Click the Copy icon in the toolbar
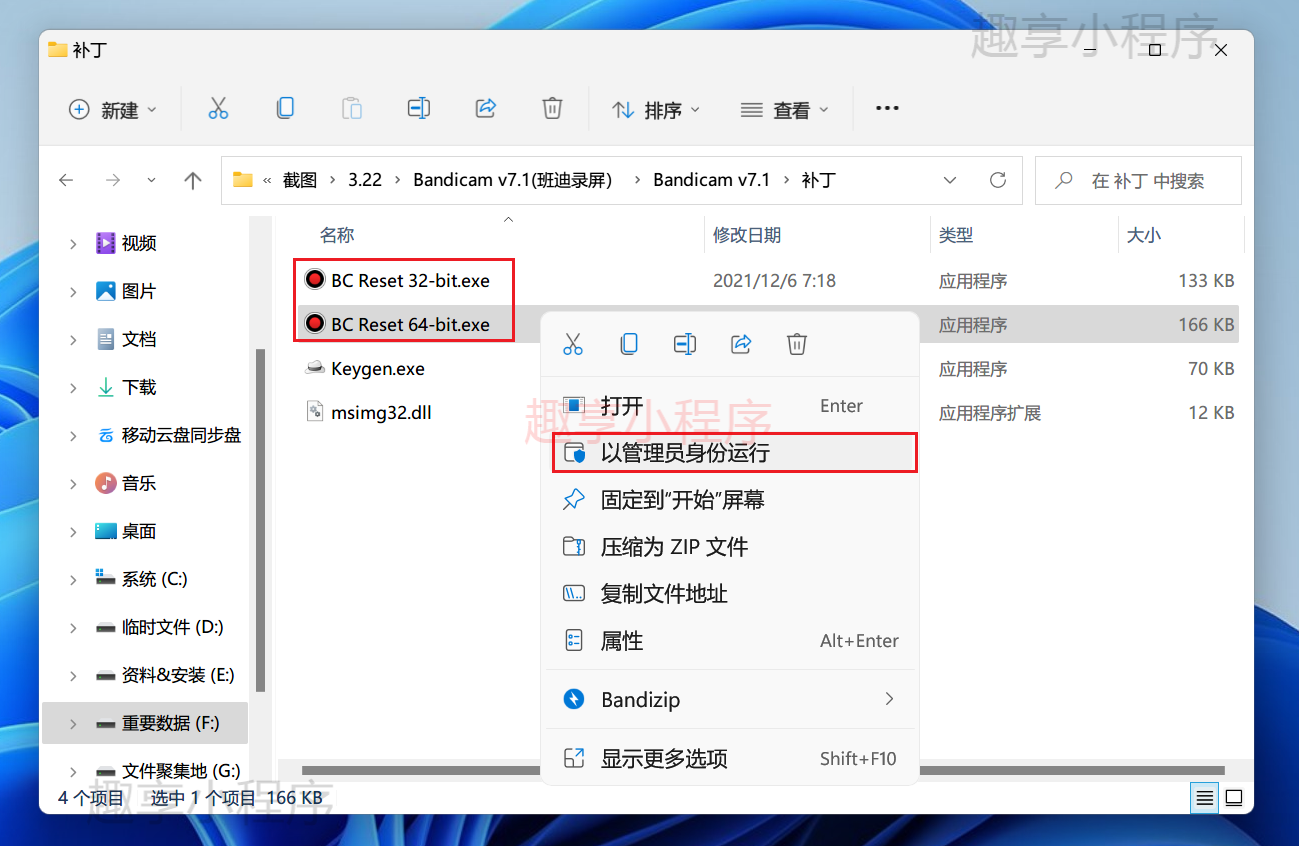The image size is (1299, 846). click(x=285, y=109)
